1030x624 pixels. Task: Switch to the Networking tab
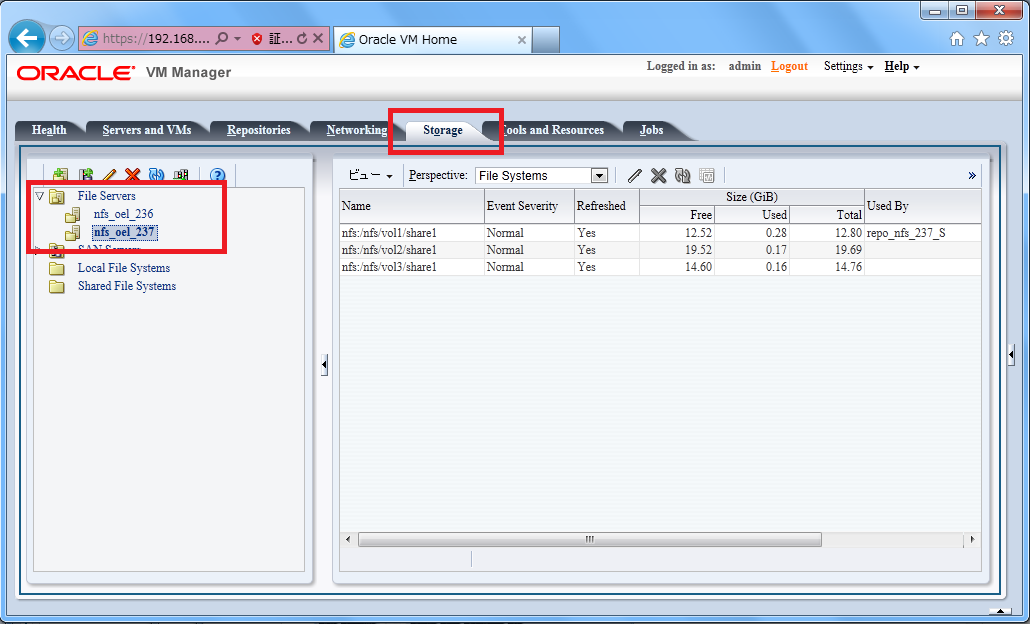357,129
